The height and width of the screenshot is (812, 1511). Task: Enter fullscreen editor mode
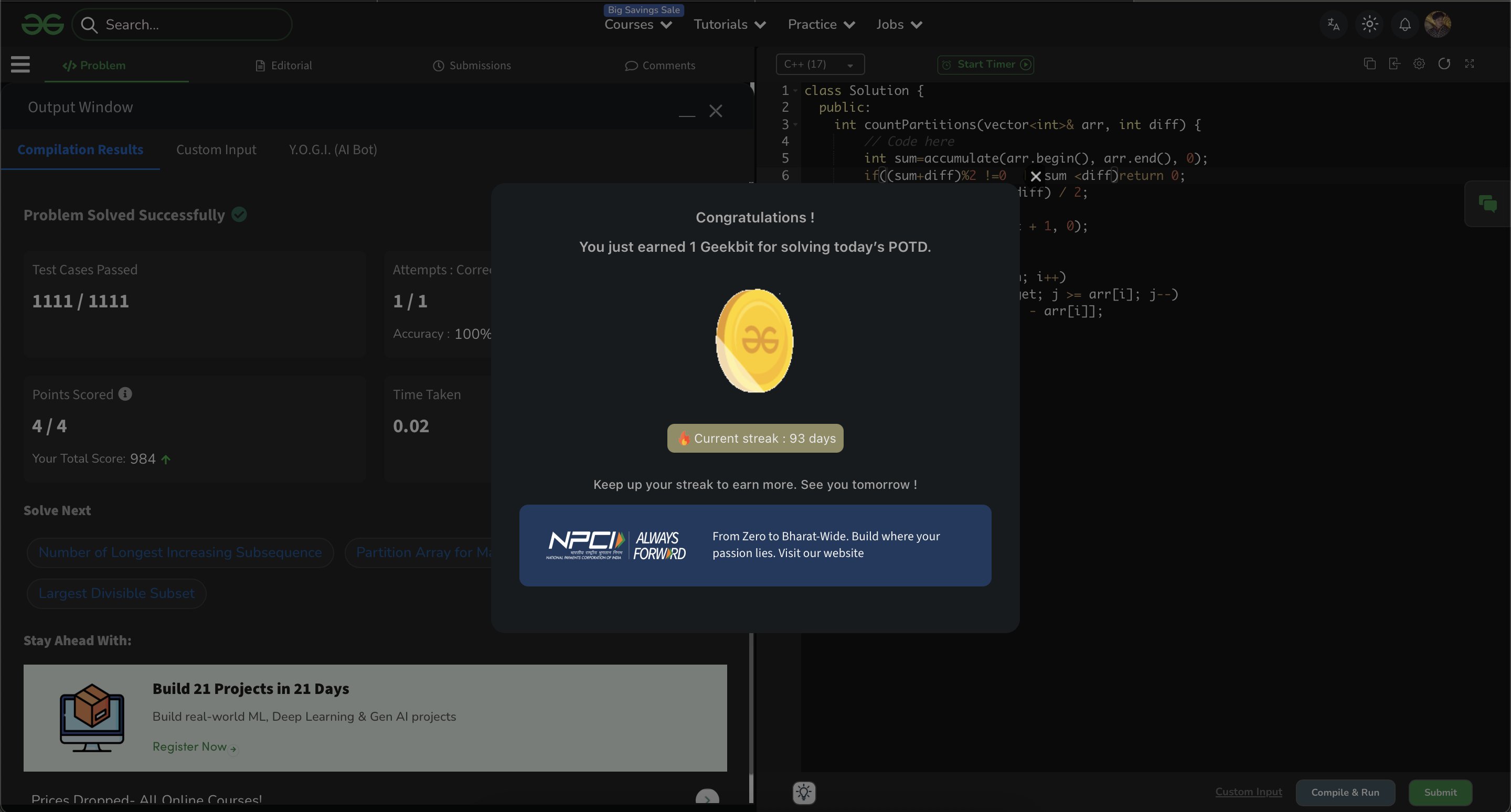(x=1470, y=64)
